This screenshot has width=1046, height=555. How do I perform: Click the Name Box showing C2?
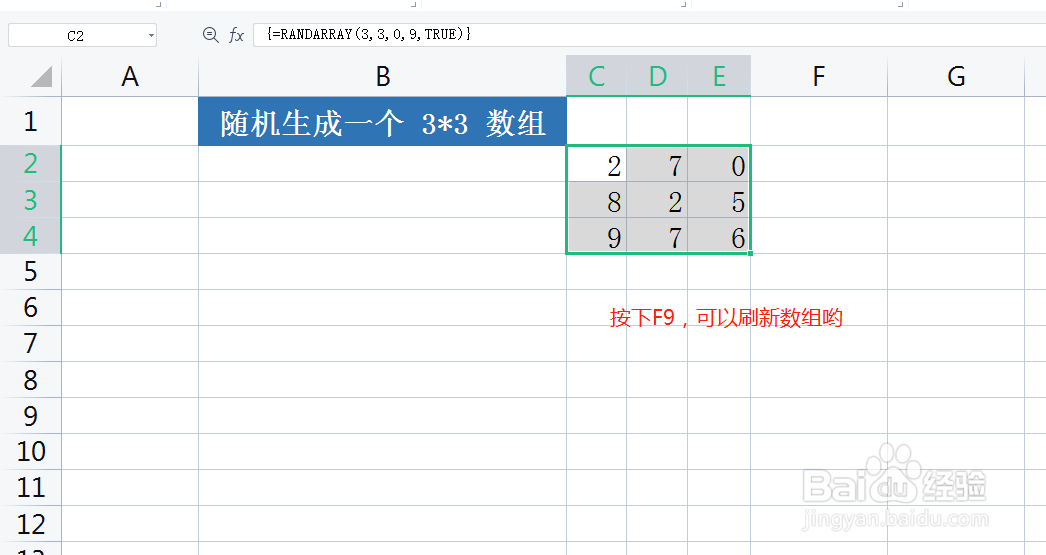pyautogui.click(x=75, y=35)
